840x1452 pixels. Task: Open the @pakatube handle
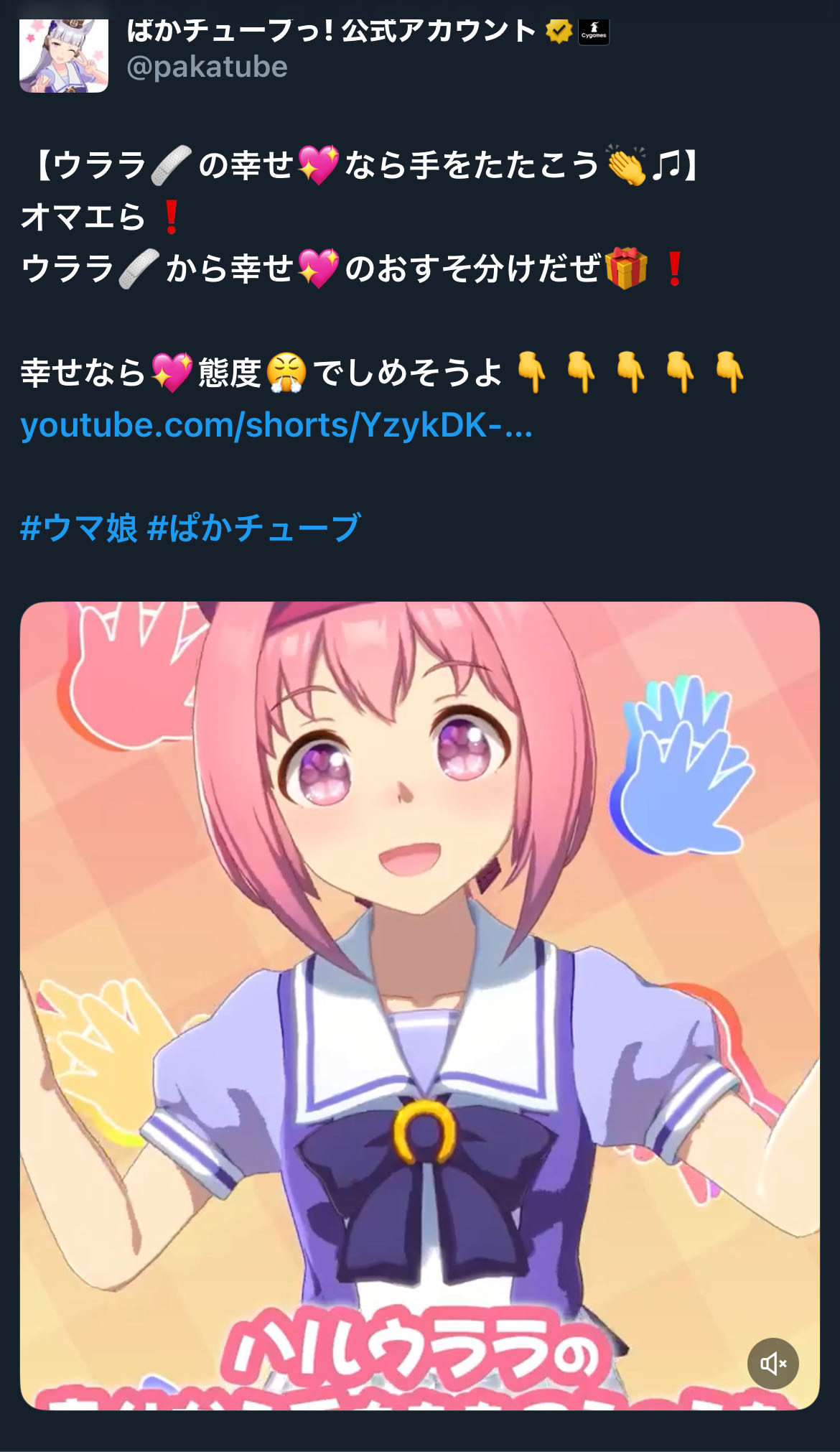207,67
